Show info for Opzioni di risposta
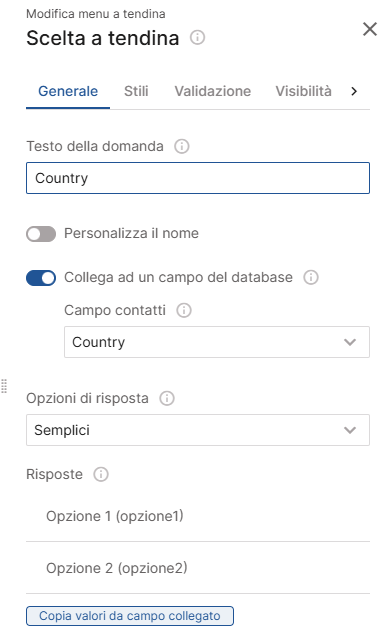The height and width of the screenshot is (635, 391). pyautogui.click(x=167, y=398)
